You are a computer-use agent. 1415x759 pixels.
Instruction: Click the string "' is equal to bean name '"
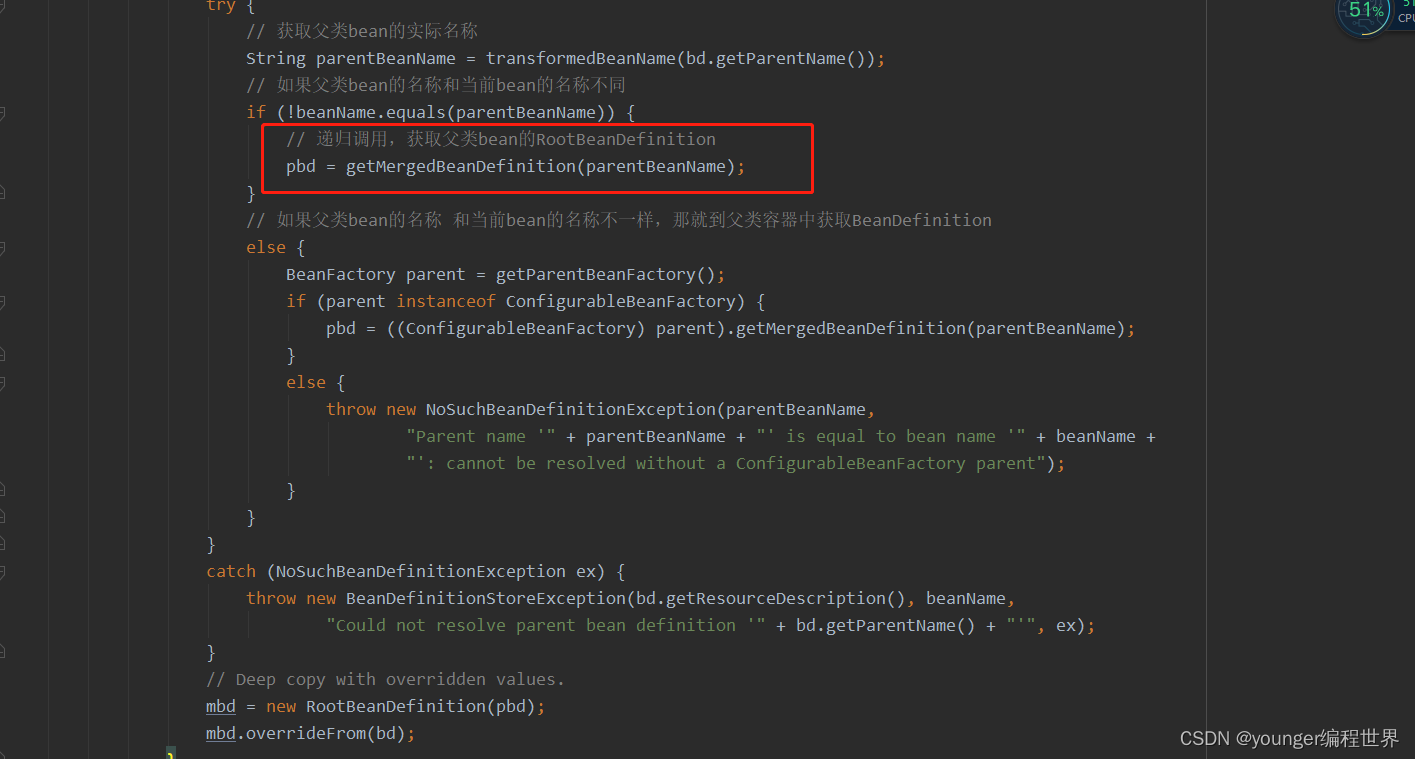click(x=891, y=436)
